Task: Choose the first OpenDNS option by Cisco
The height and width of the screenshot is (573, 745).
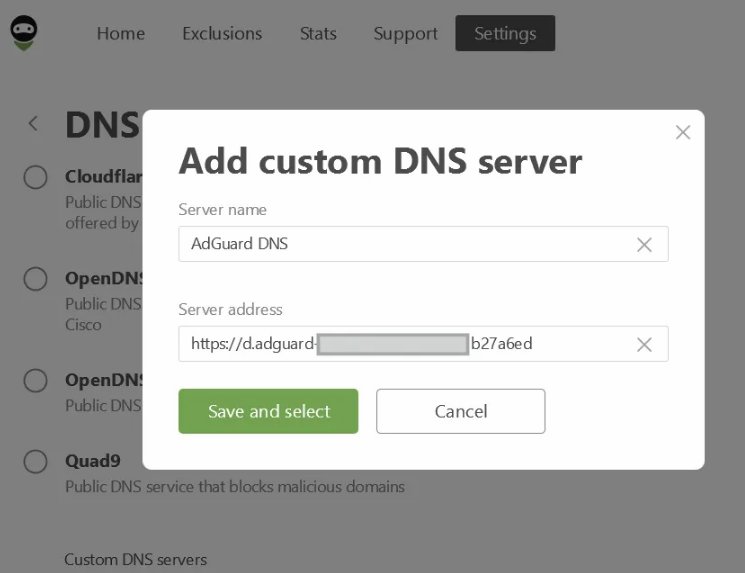Action: [x=35, y=279]
